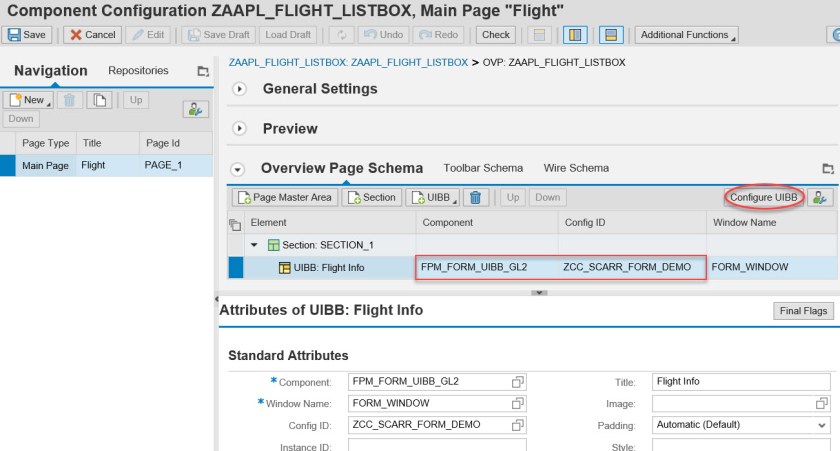This screenshot has width=840, height=451.
Task: Open the Additional Functions menu
Action: 687,35
